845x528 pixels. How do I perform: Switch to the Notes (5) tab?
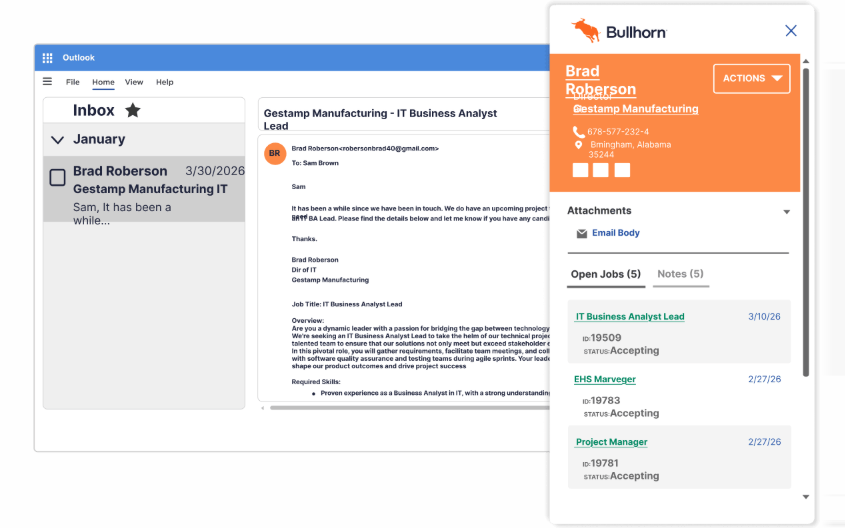click(x=681, y=274)
